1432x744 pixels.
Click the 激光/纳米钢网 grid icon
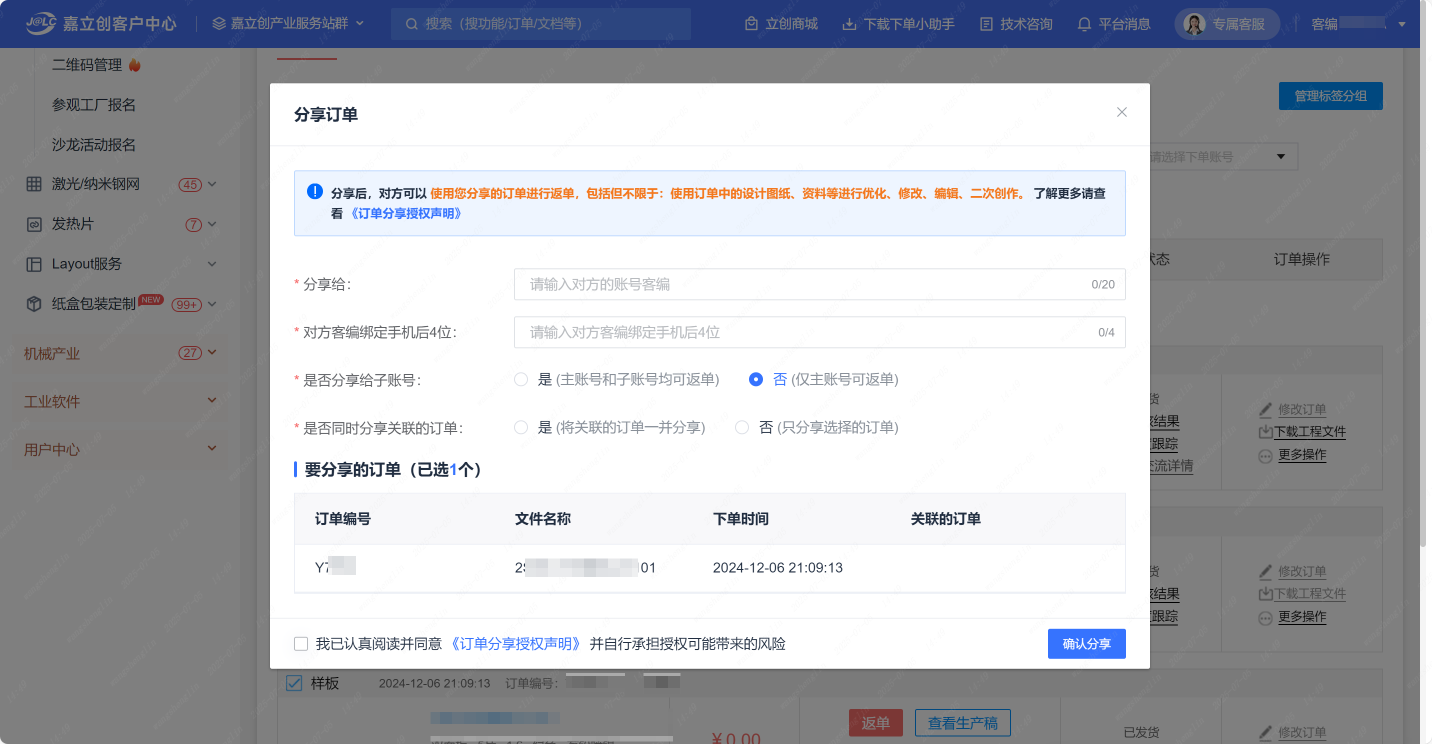(x=33, y=184)
